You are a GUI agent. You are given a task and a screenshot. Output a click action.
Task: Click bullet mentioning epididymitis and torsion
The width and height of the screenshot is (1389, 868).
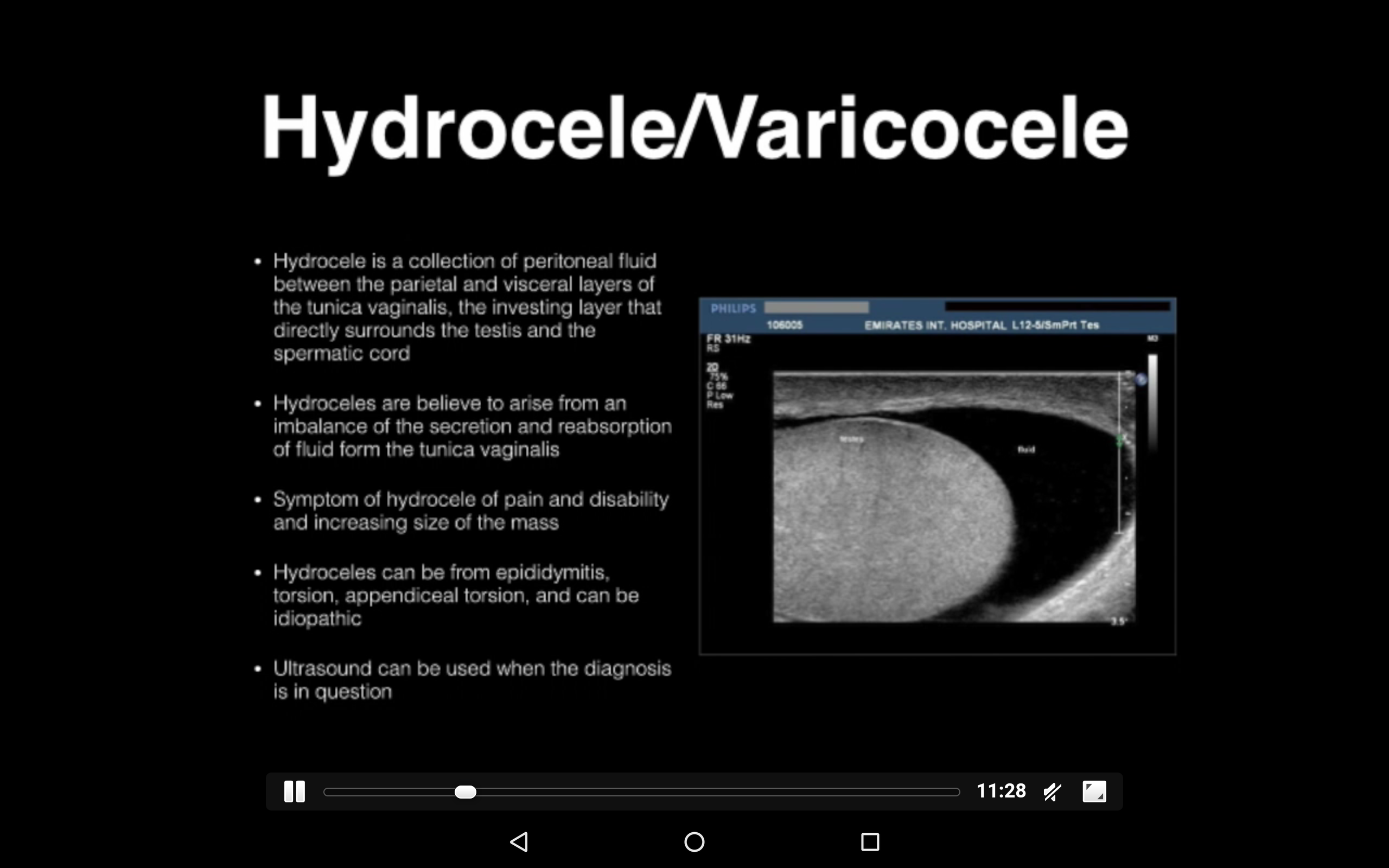coord(456,595)
